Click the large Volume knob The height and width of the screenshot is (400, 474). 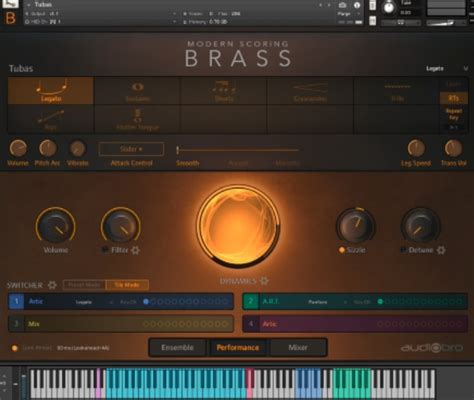pyautogui.click(x=55, y=226)
